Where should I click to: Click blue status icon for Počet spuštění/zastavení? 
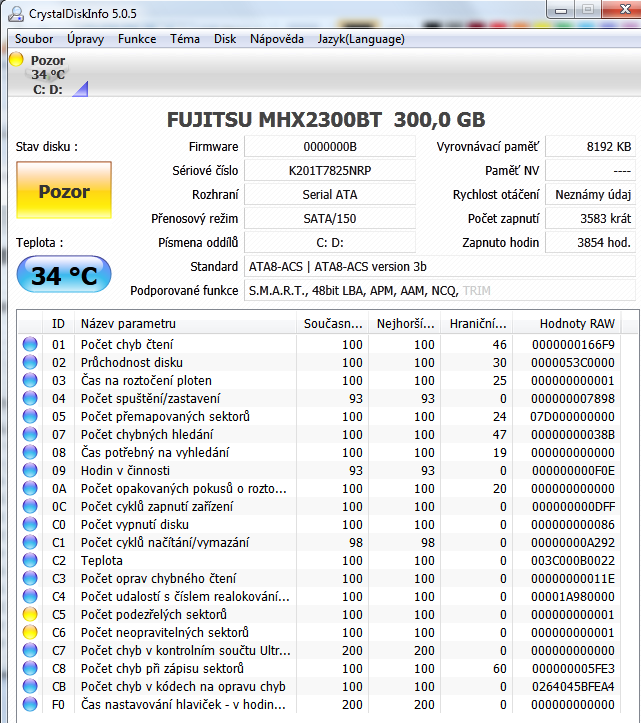click(x=30, y=398)
